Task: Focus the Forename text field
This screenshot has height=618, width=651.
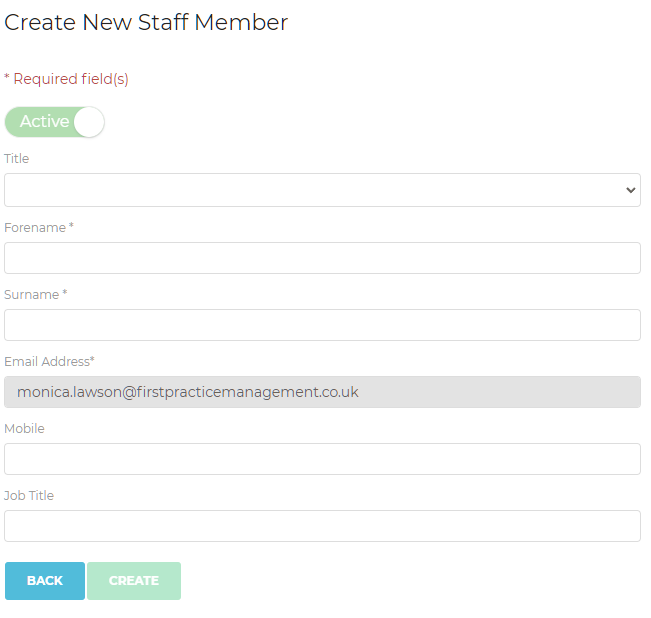Action: point(322,258)
